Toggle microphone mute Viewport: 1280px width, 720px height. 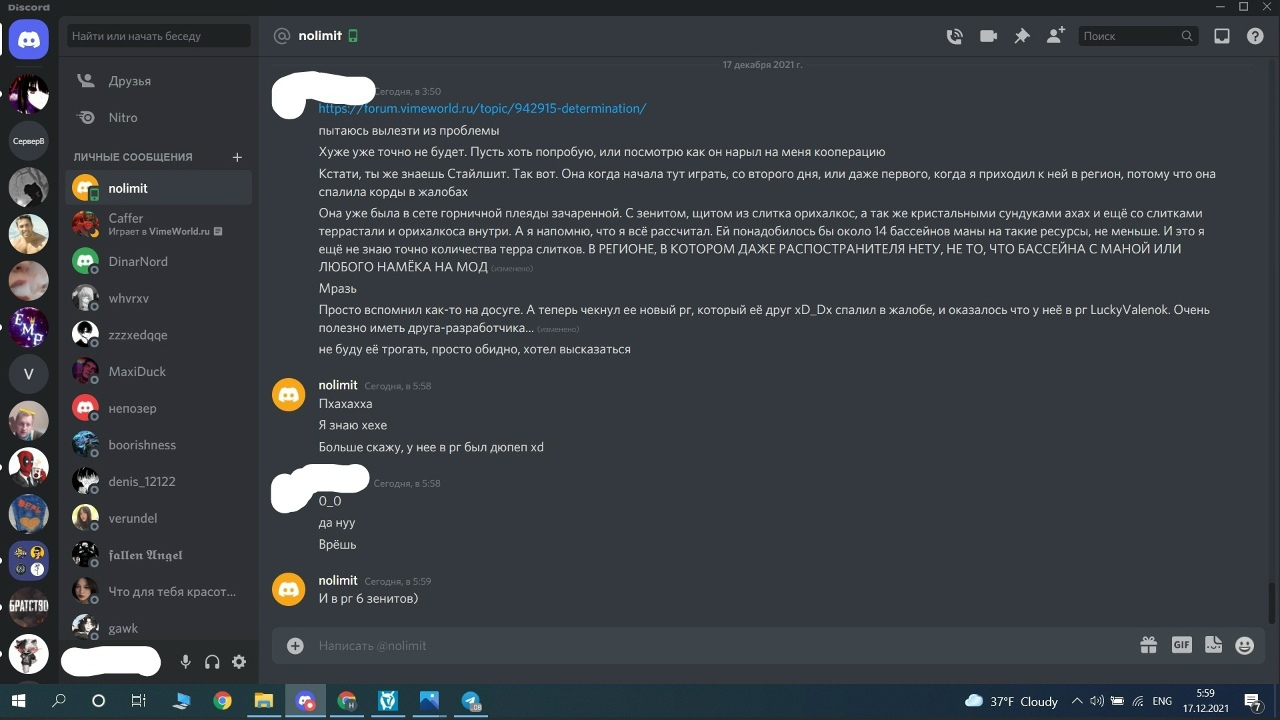coord(185,661)
